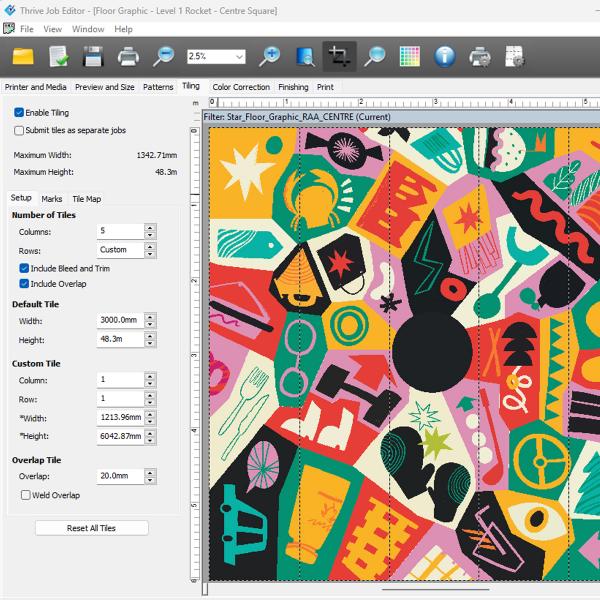The image size is (600, 600).
Task: Check Submit tiles as separate jobs
Action: [20, 130]
